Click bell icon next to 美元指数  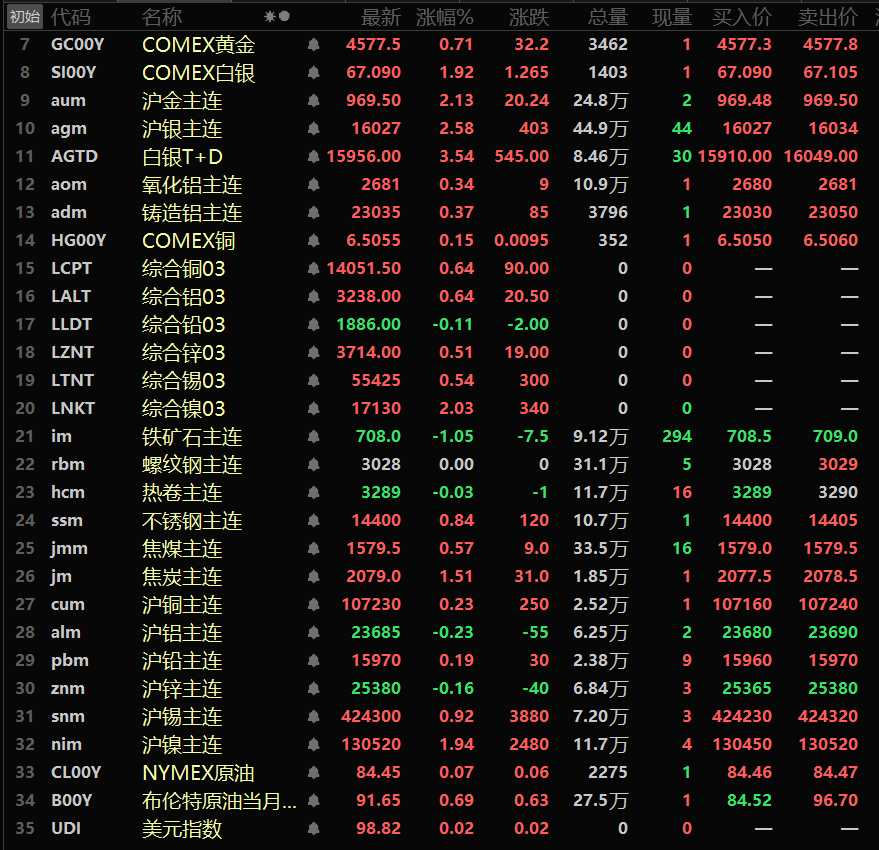click(313, 829)
